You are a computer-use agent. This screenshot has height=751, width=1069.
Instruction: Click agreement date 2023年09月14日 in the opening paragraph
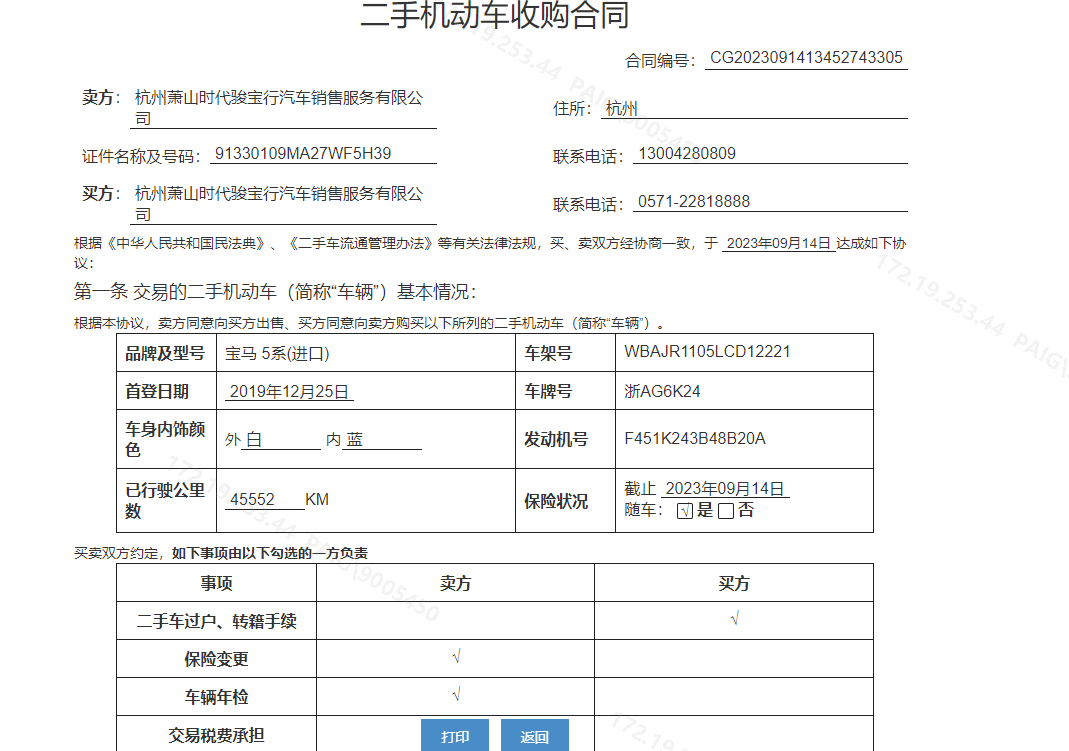(779, 243)
